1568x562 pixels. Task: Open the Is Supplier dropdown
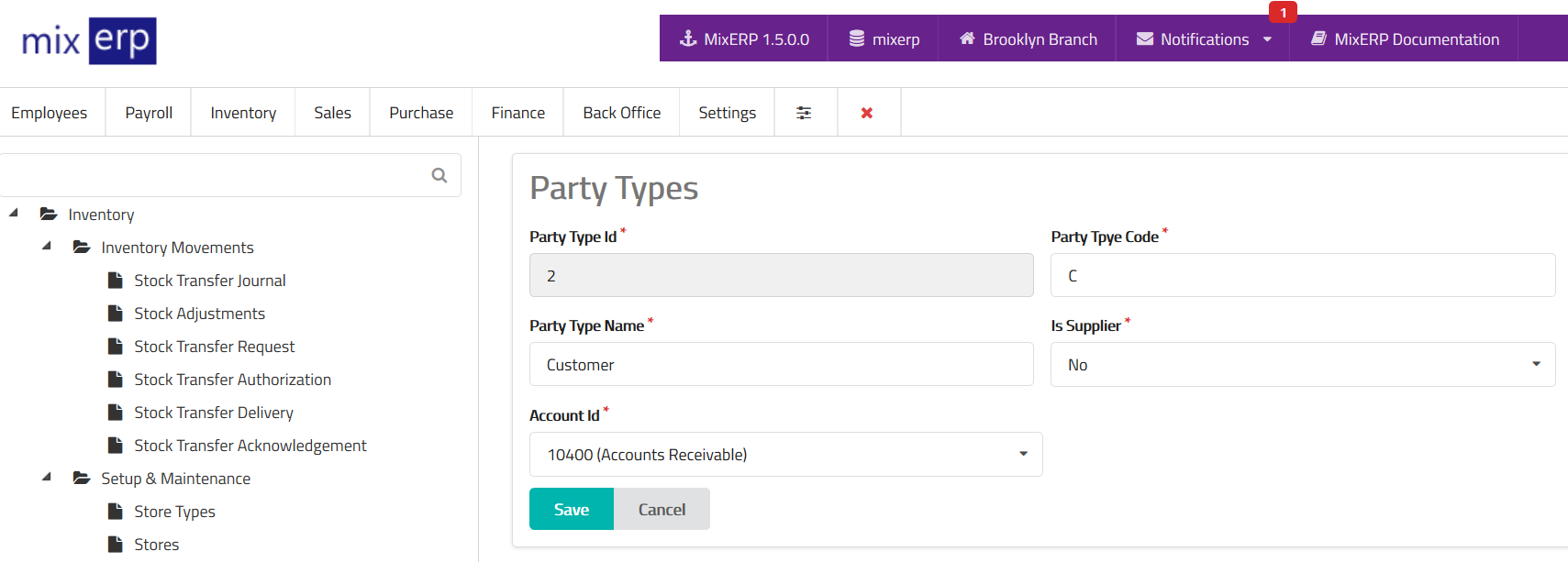coord(1302,365)
